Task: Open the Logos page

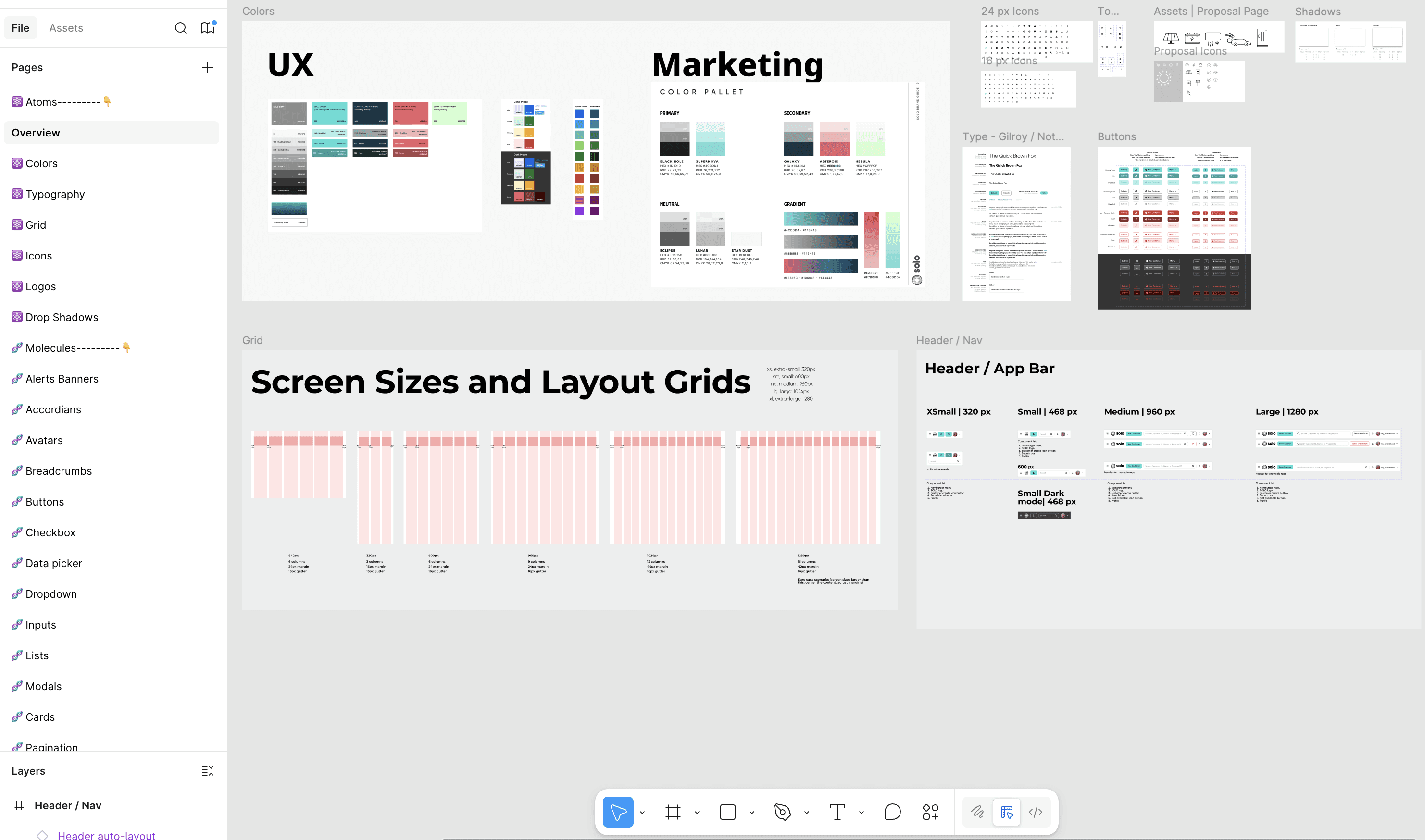Action: click(111, 286)
